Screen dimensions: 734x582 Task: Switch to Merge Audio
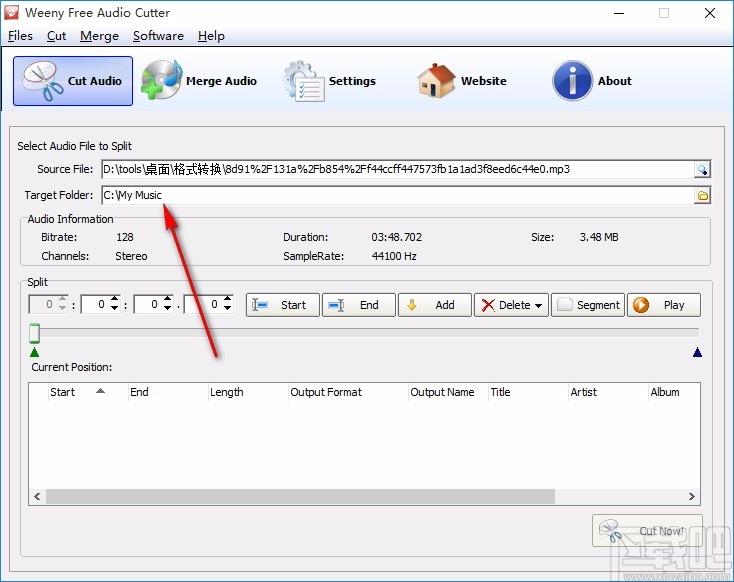coord(199,81)
